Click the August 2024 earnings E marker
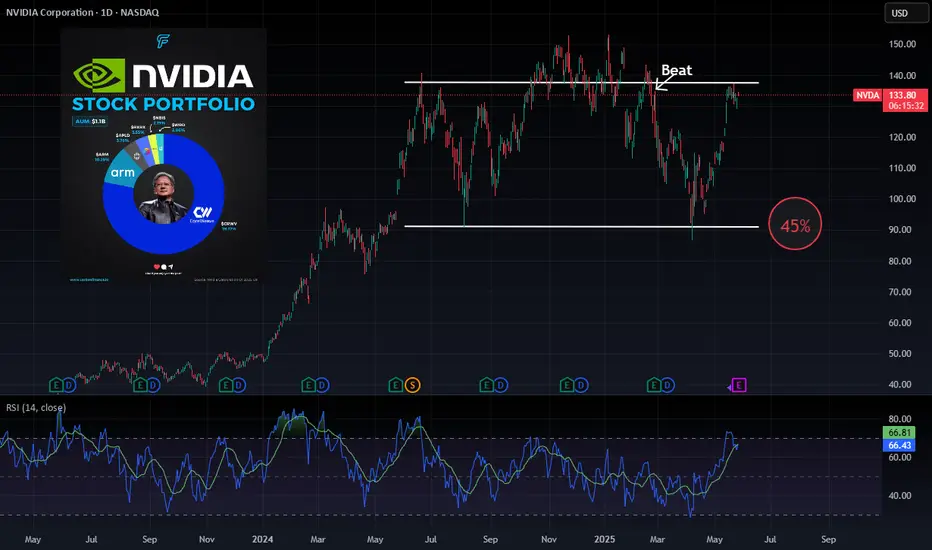Viewport: 932px width, 550px height. point(487,385)
